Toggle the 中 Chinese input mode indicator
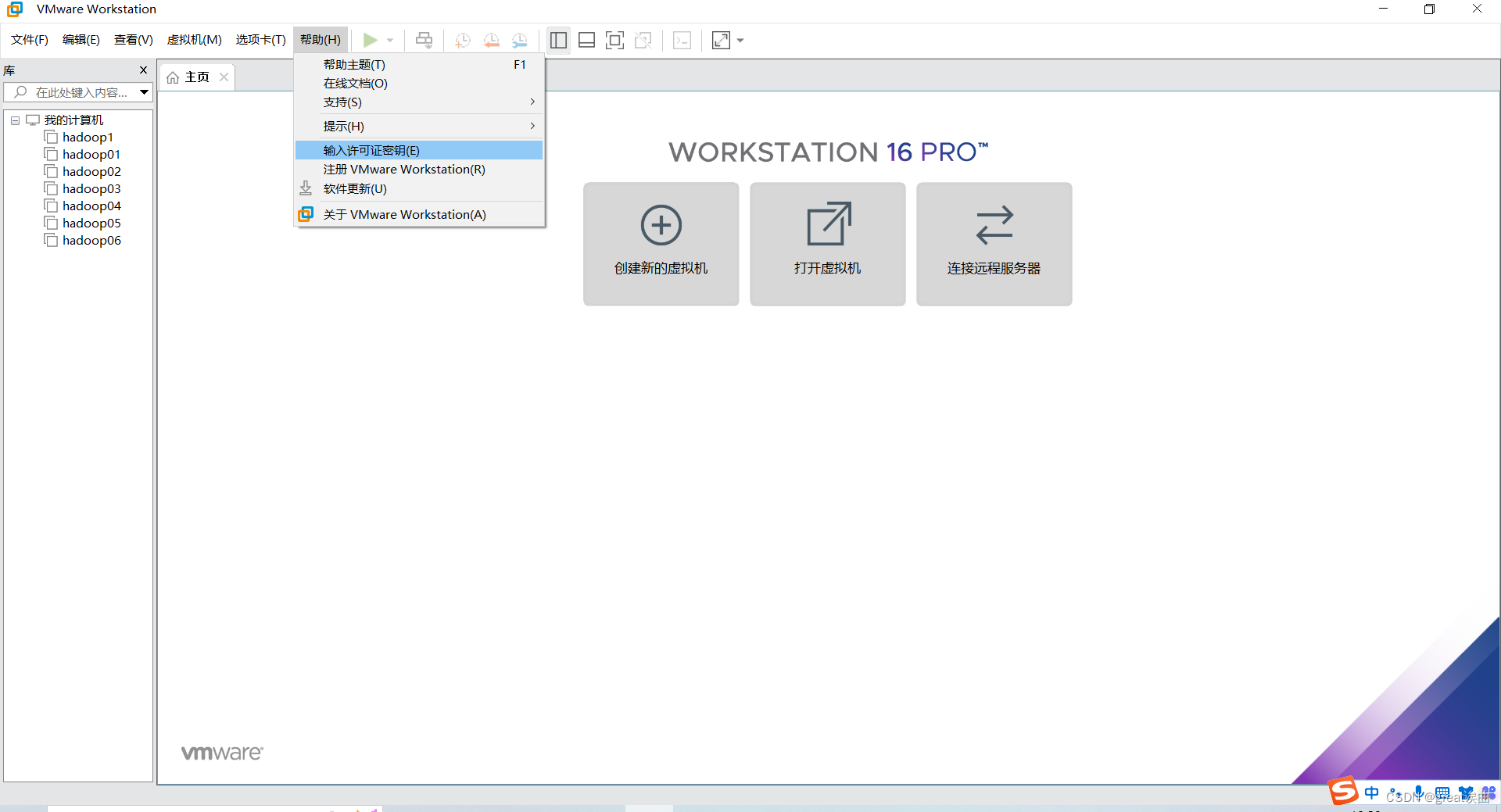Screen dimensions: 1501x812 click(x=1371, y=792)
